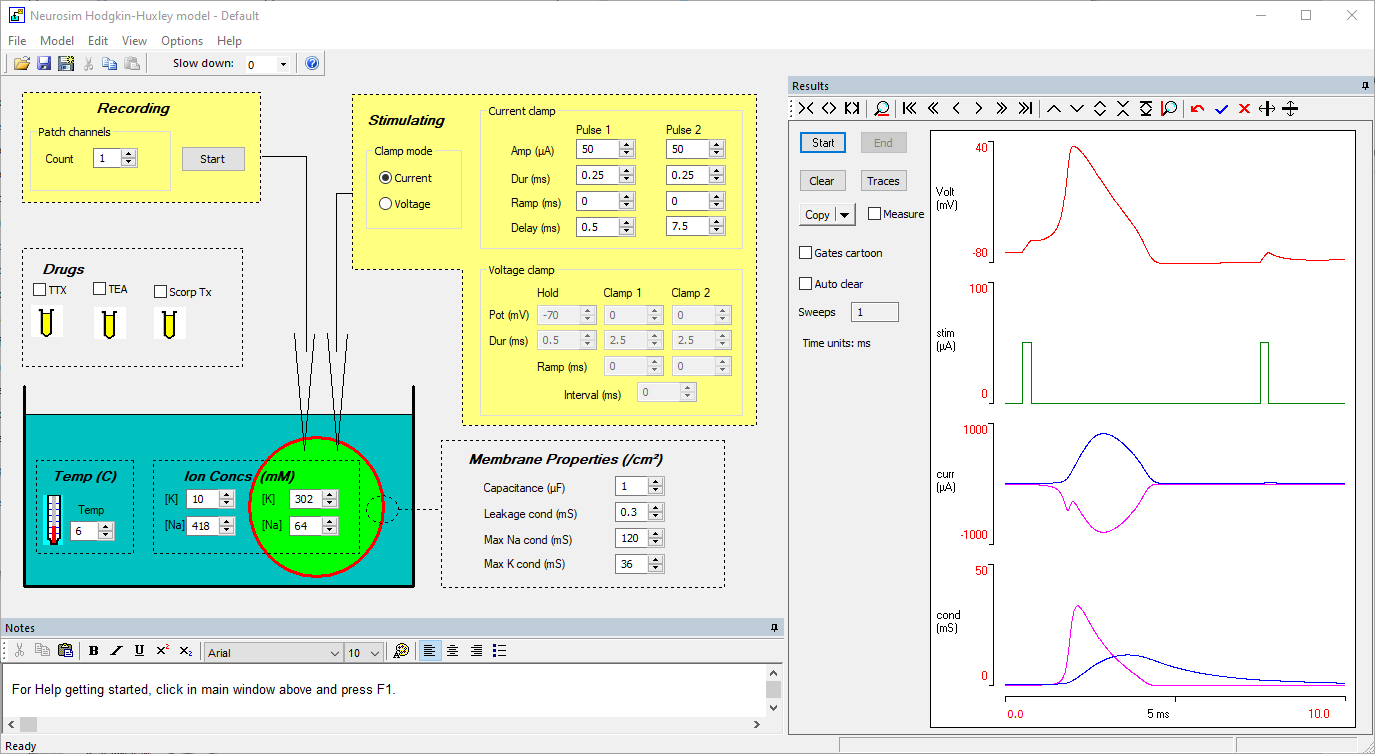Click the Max Na cond input field
Screen dimensions: 1375x754
631,538
